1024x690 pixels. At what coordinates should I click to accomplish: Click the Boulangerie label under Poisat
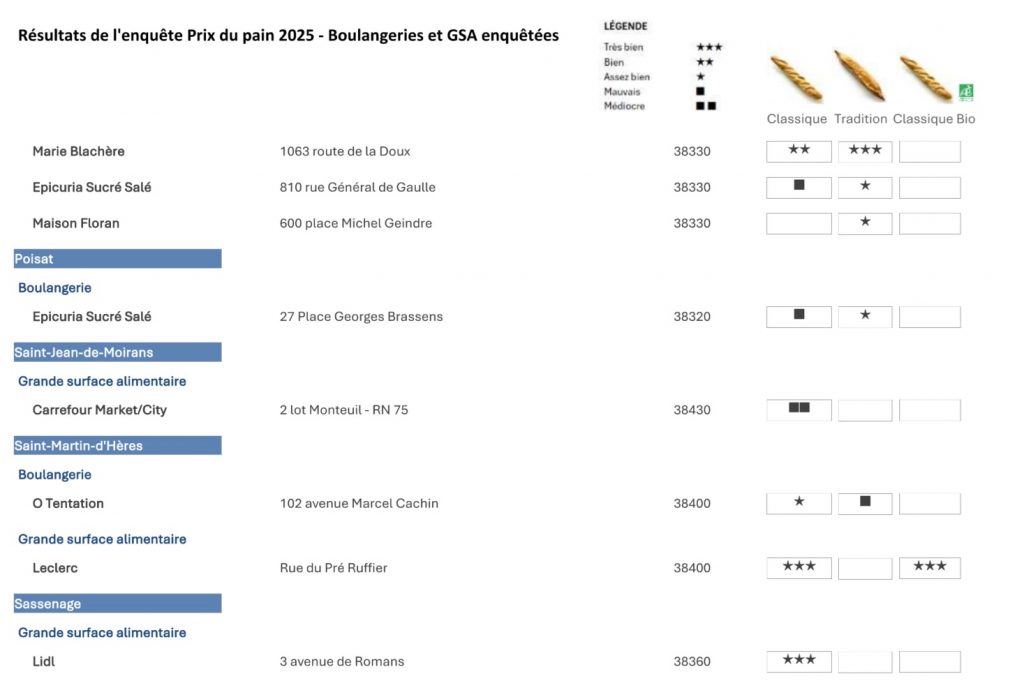(x=55, y=288)
